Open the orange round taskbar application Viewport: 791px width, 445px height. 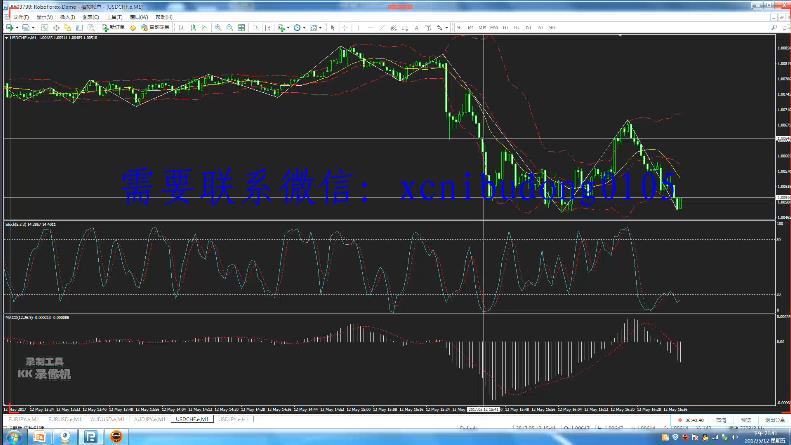click(x=116, y=437)
